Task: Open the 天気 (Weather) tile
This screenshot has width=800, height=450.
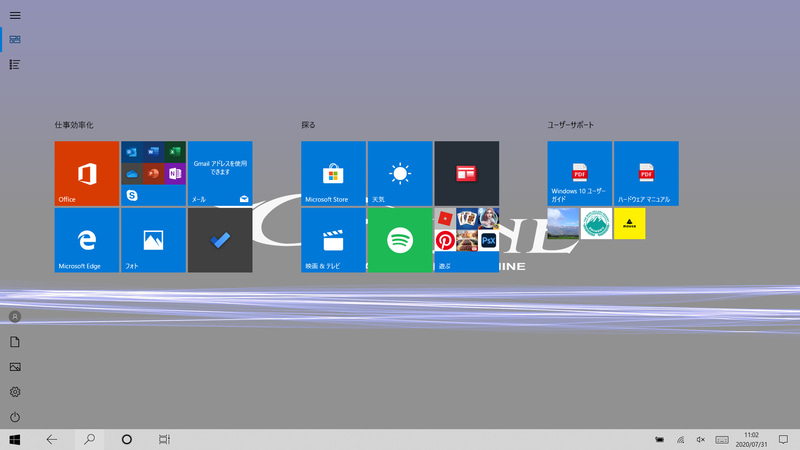Action: click(x=400, y=173)
